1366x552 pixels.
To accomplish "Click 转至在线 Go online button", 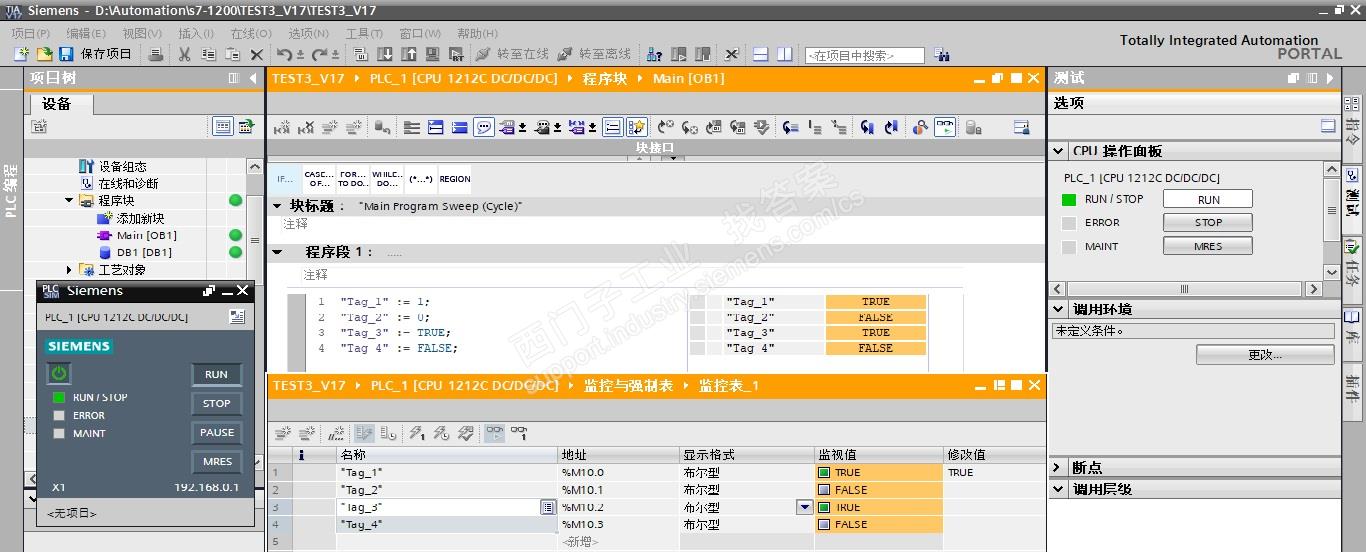I will point(512,54).
